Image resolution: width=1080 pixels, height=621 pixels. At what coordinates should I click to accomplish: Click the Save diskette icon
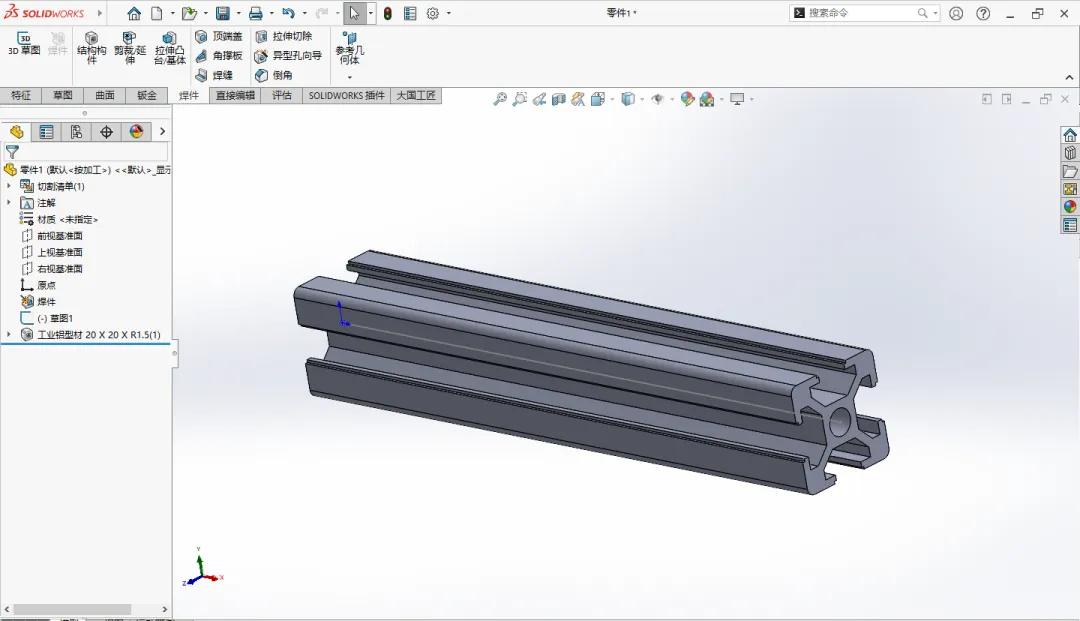point(222,13)
